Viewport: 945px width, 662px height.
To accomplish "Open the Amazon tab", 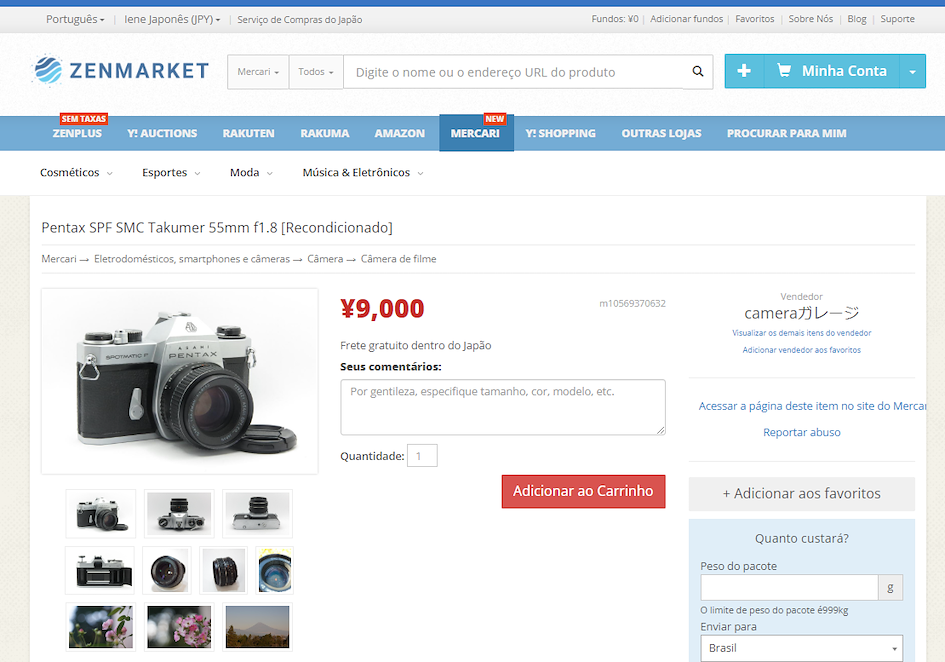I will coord(400,133).
